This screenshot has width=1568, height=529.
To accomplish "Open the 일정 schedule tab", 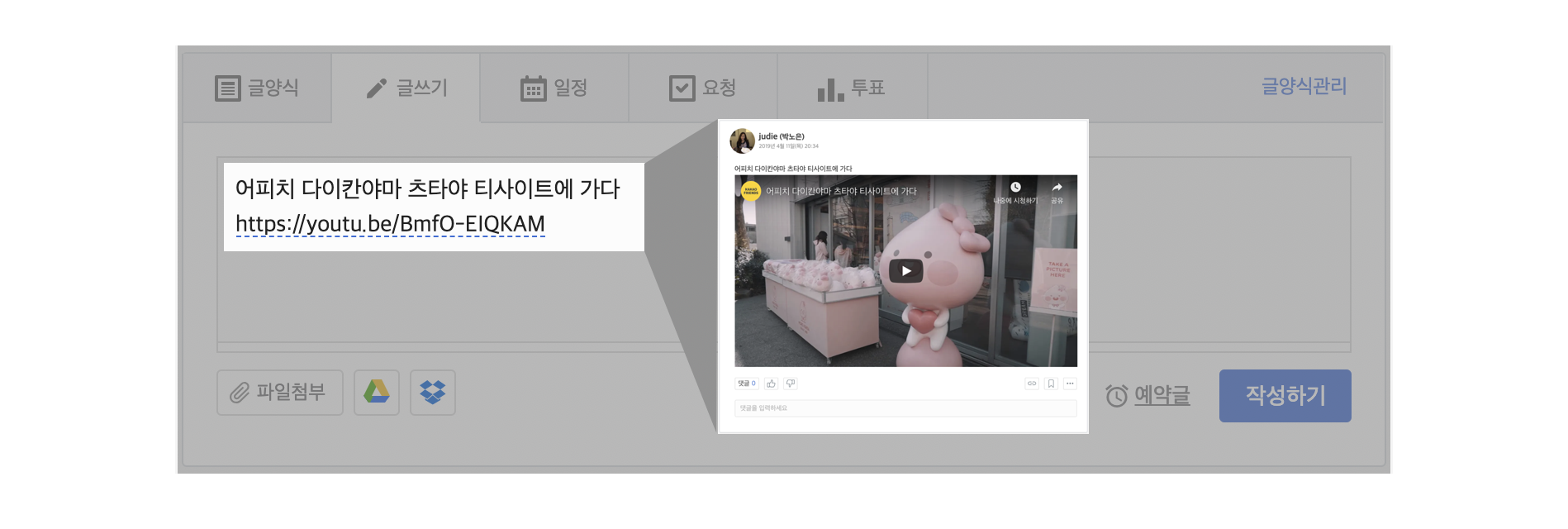I will (554, 88).
